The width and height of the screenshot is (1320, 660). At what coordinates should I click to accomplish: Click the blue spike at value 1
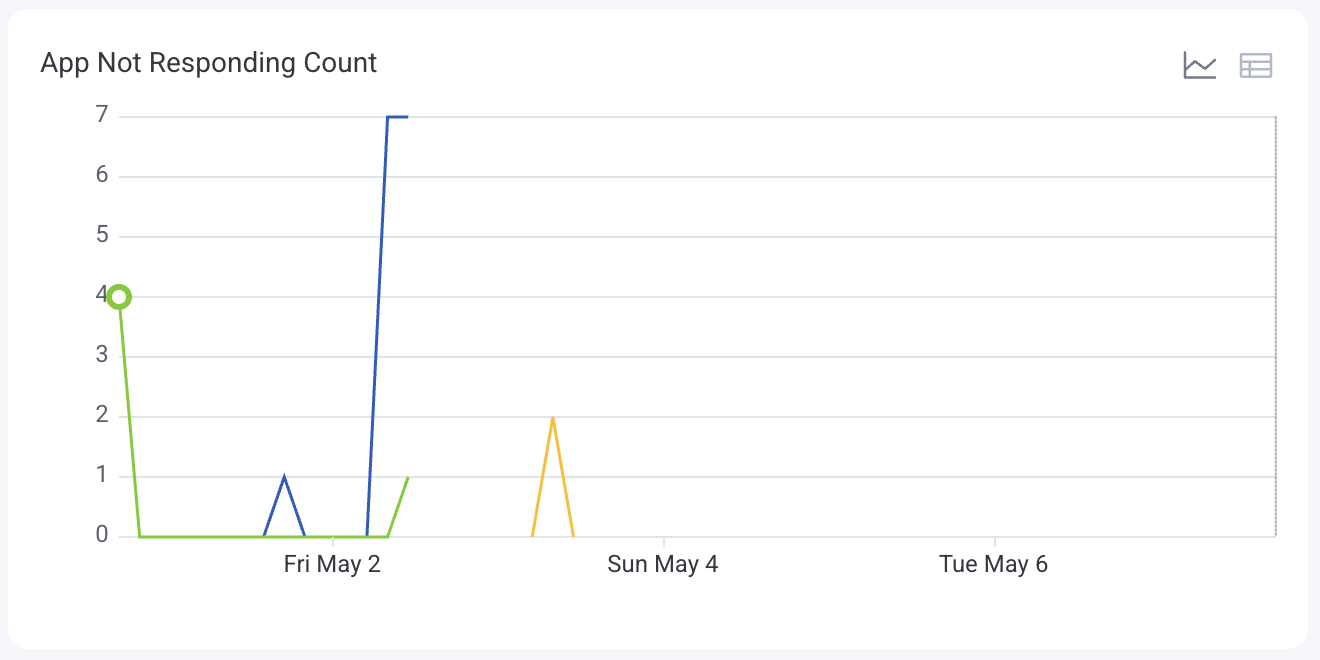click(x=285, y=475)
